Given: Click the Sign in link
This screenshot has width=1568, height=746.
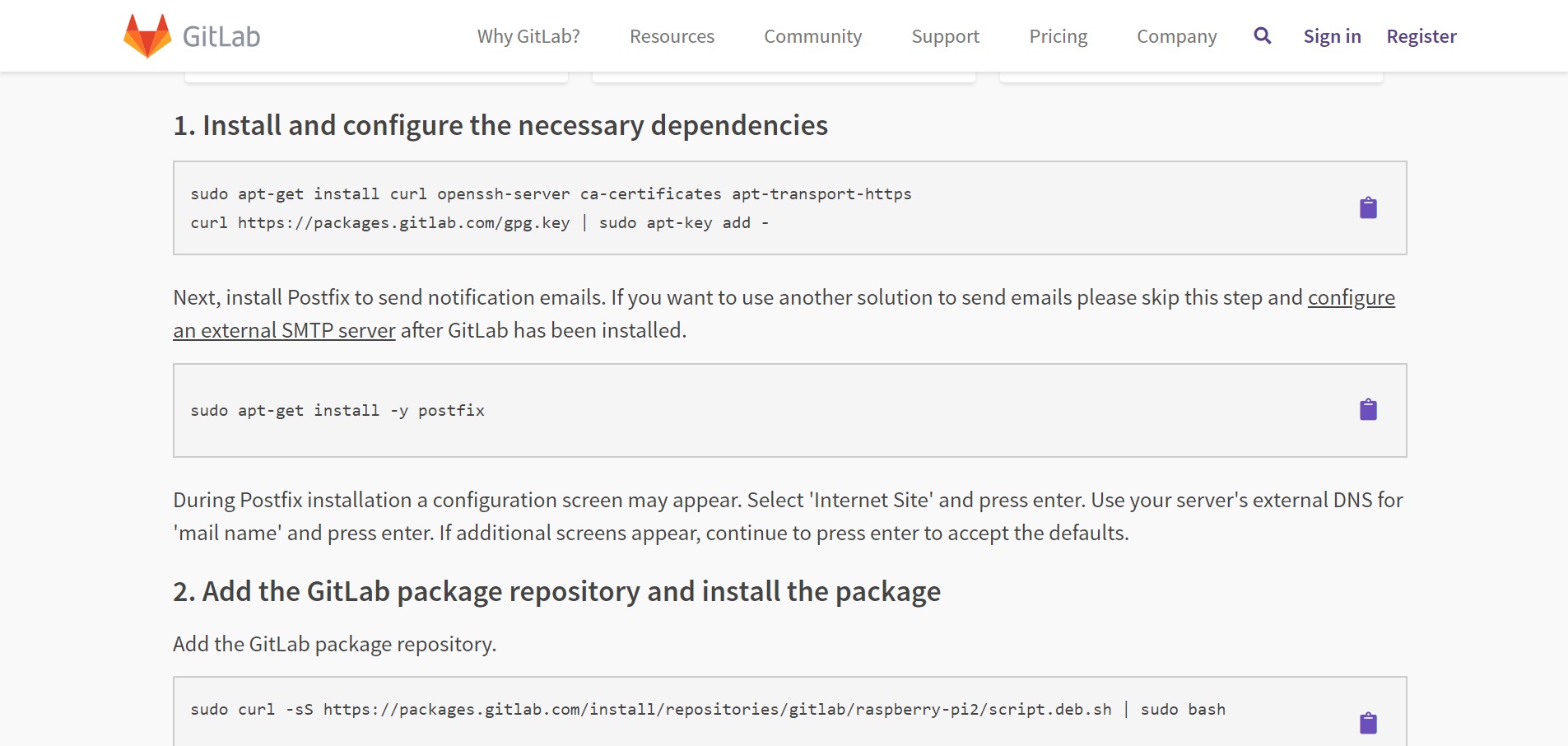Looking at the screenshot, I should pyautogui.click(x=1332, y=36).
